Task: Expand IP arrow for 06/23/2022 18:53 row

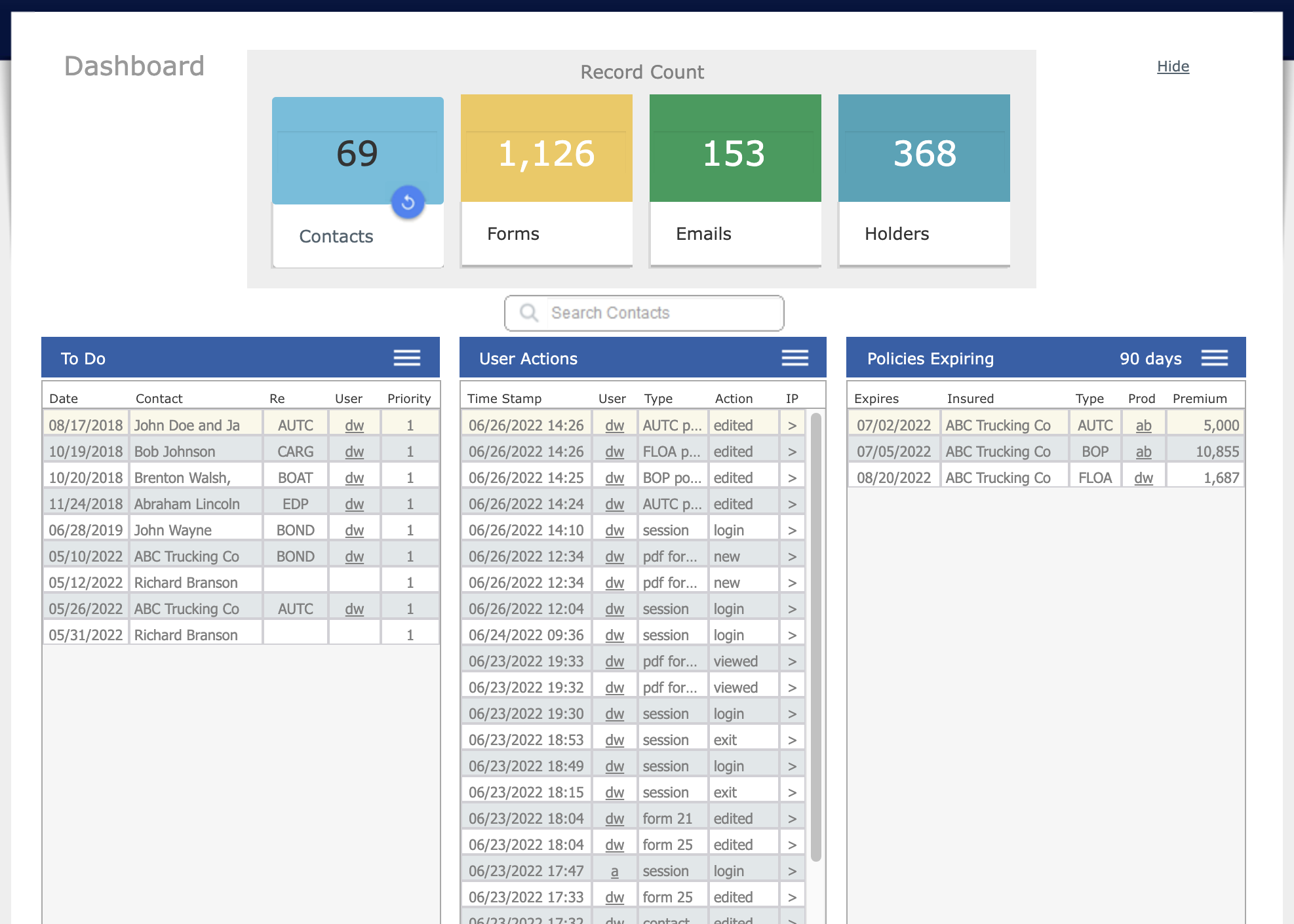Action: 792,740
